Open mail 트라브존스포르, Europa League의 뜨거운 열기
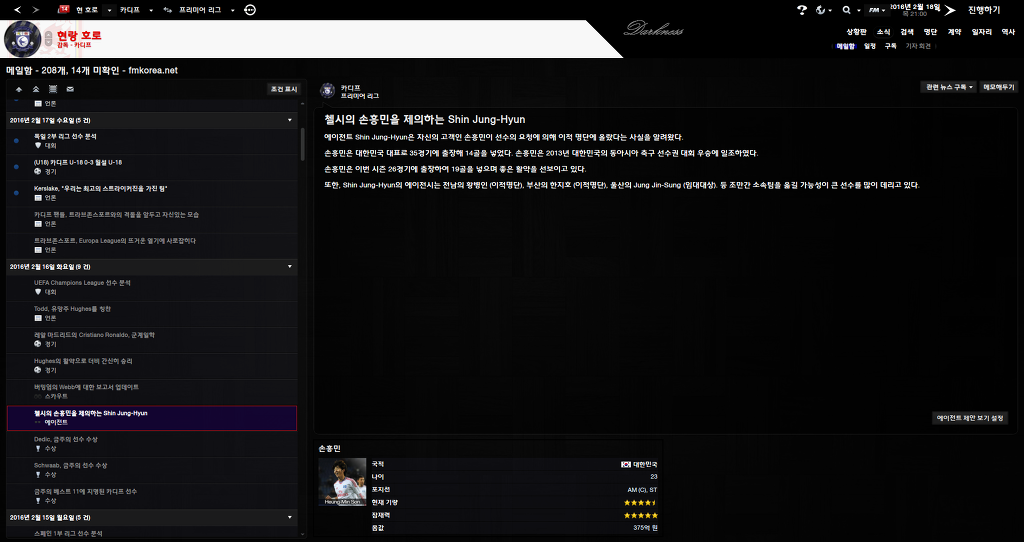This screenshot has width=1024, height=542. (x=152, y=246)
